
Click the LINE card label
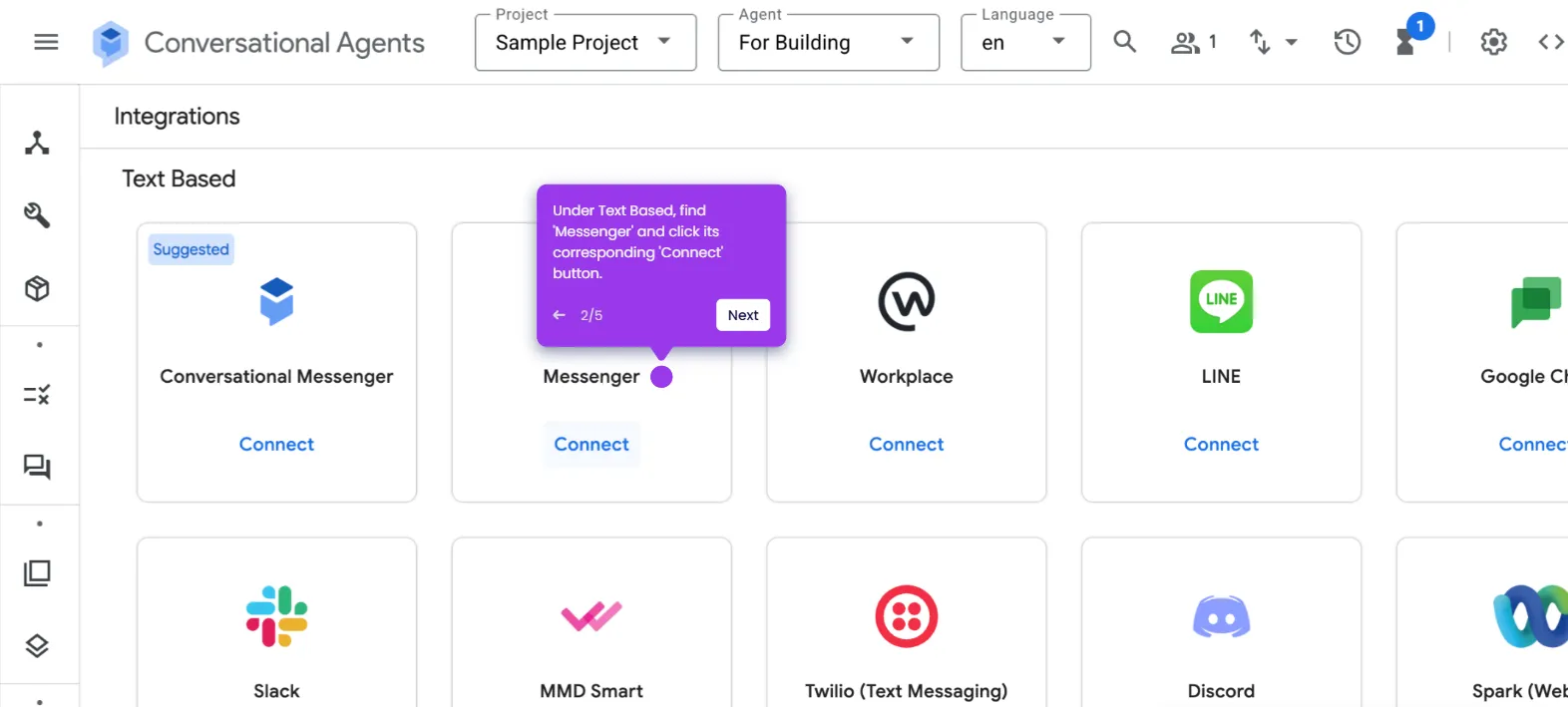pos(1221,377)
